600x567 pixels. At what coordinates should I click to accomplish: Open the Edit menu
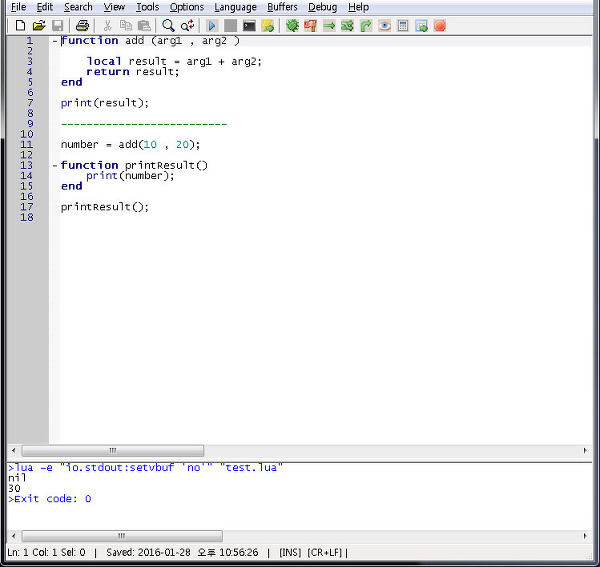[44, 7]
